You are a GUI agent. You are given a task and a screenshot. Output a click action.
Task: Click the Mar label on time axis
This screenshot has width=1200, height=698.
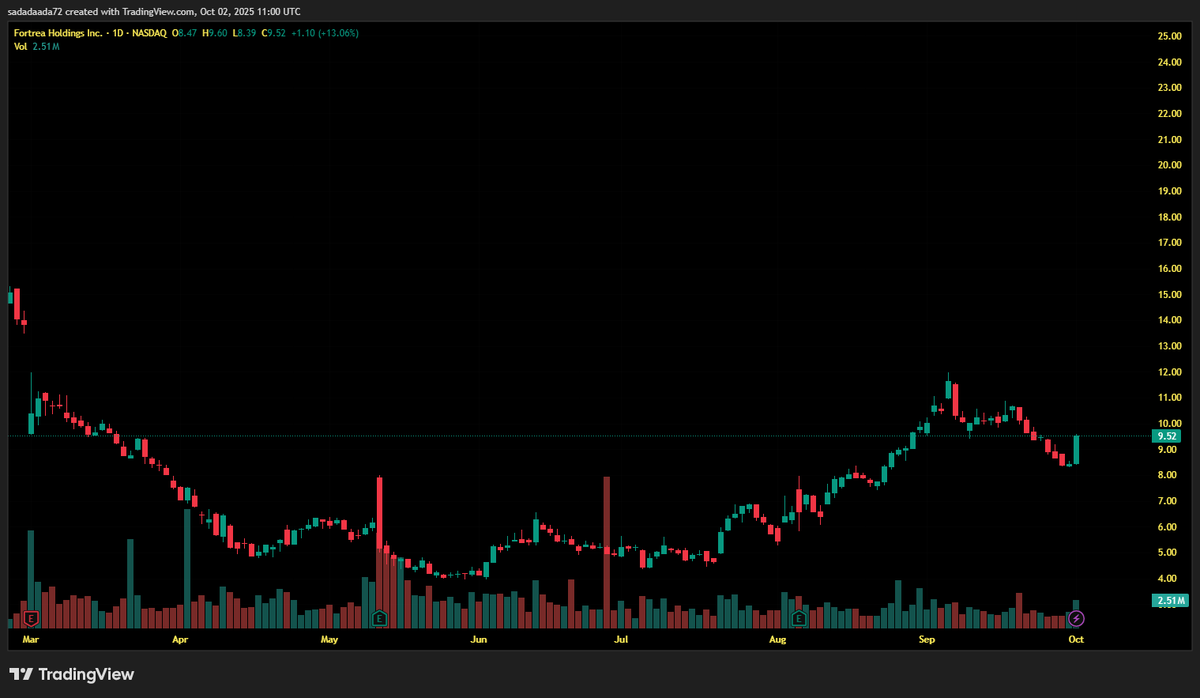pyautogui.click(x=31, y=638)
